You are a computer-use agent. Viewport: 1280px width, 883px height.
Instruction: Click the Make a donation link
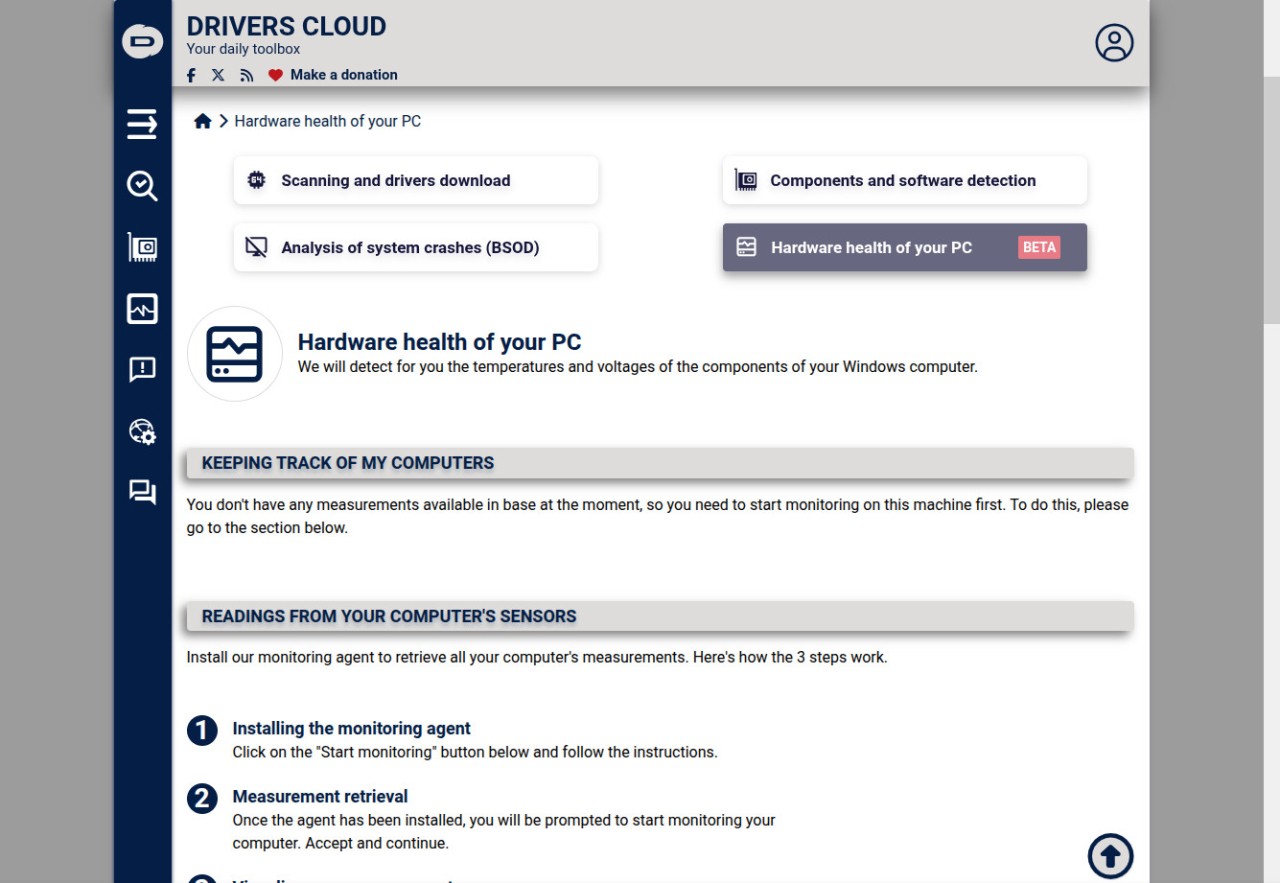click(x=343, y=75)
